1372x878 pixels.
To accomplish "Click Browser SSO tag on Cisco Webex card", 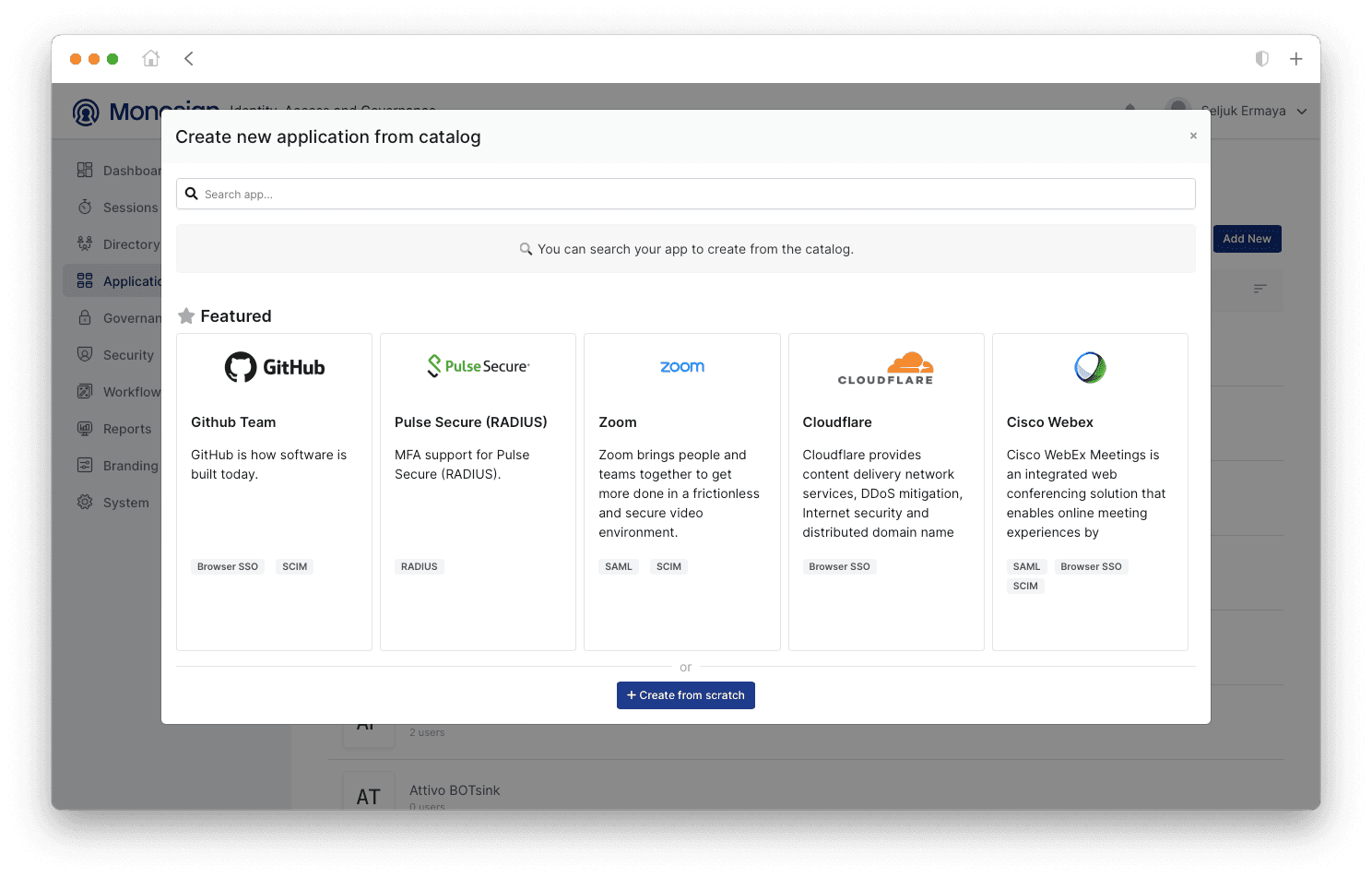I will click(1092, 566).
